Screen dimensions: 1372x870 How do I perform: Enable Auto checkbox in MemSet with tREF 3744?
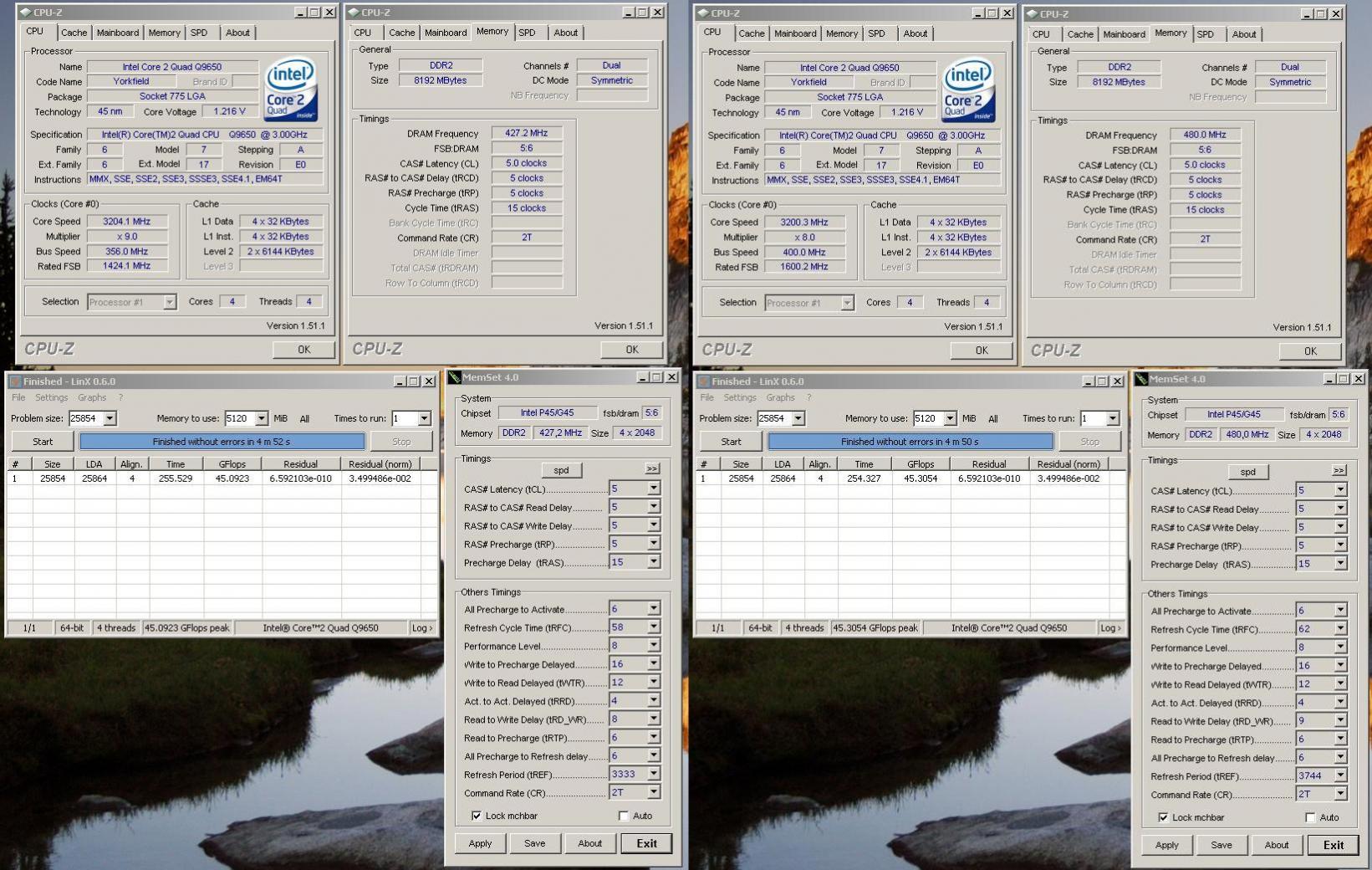click(x=1310, y=817)
